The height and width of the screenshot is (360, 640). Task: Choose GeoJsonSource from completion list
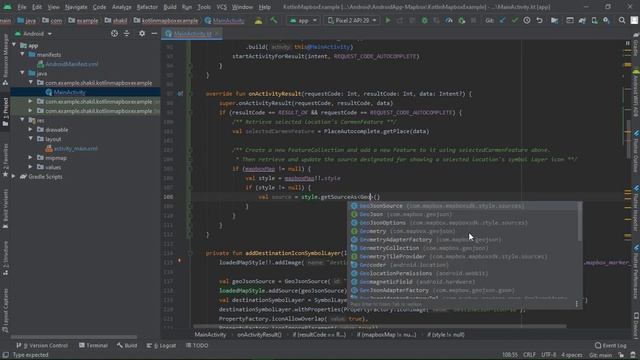coord(463,206)
